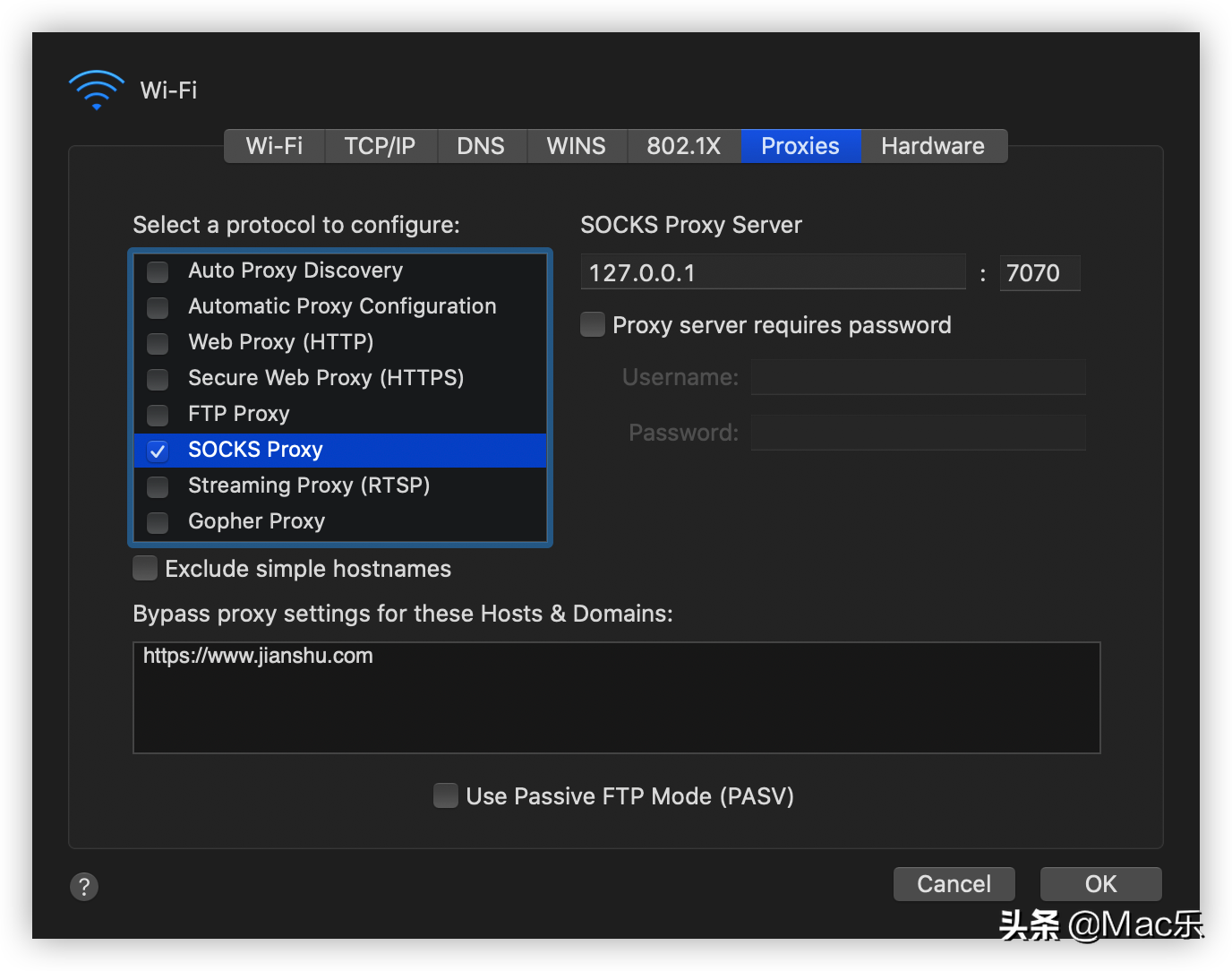Open the DNS tab
This screenshot has height=971, width=1232.
click(481, 146)
